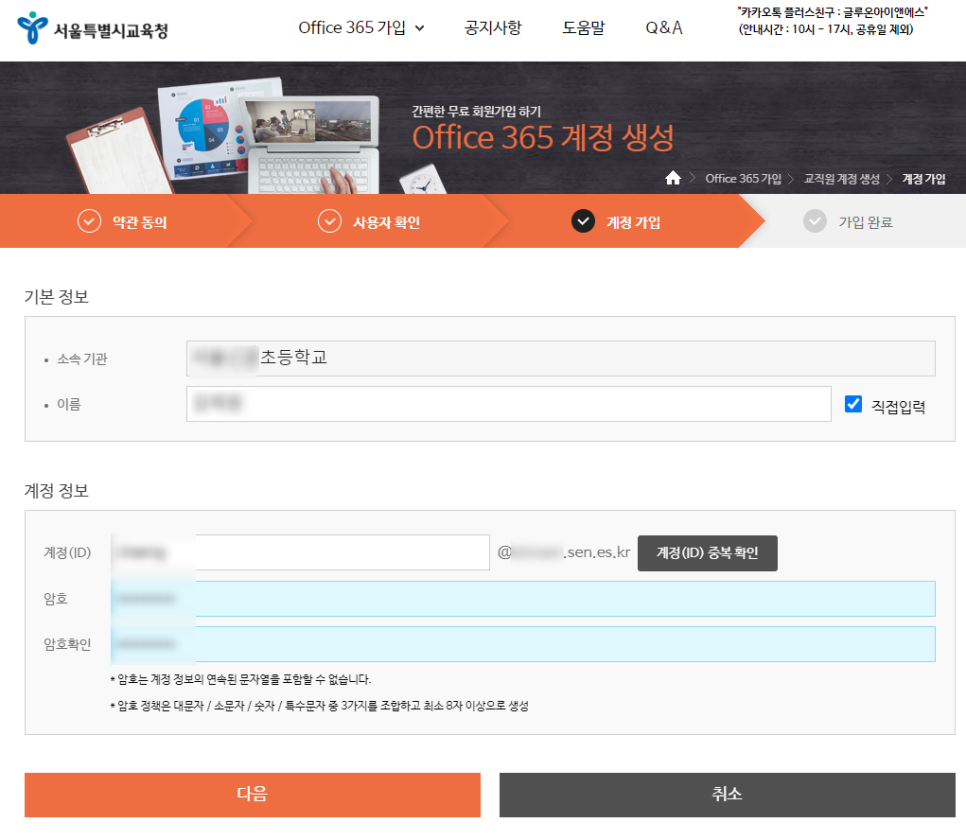Click the 사용자 확인 step check icon
This screenshot has height=840, width=966.
(330, 221)
